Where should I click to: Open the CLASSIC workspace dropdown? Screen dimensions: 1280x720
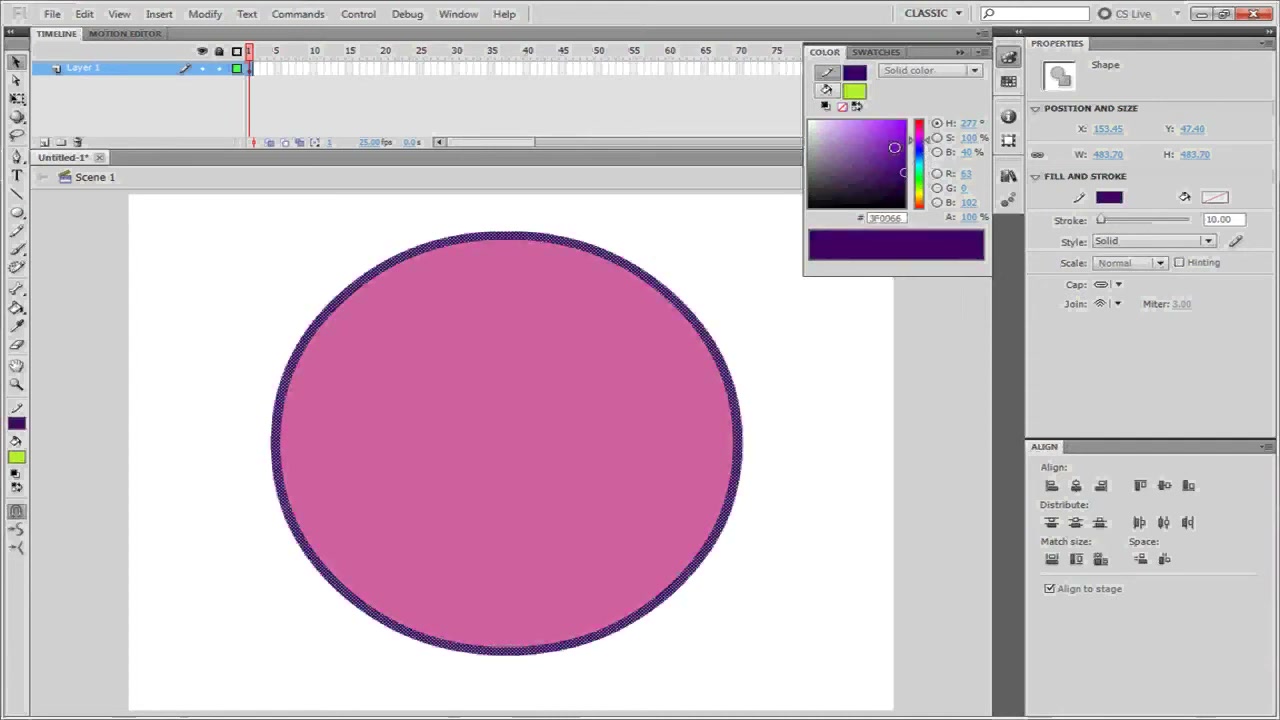[933, 13]
